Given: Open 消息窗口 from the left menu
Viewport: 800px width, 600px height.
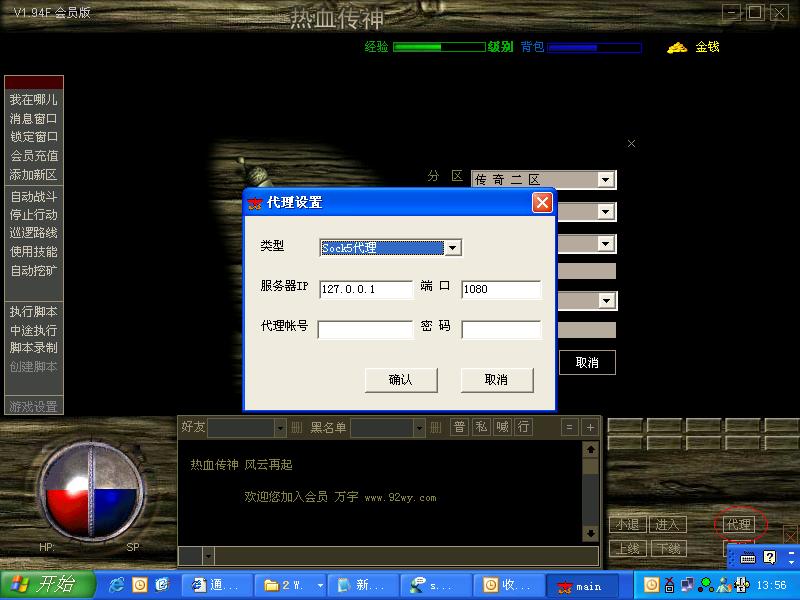Looking at the screenshot, I should point(34,119).
